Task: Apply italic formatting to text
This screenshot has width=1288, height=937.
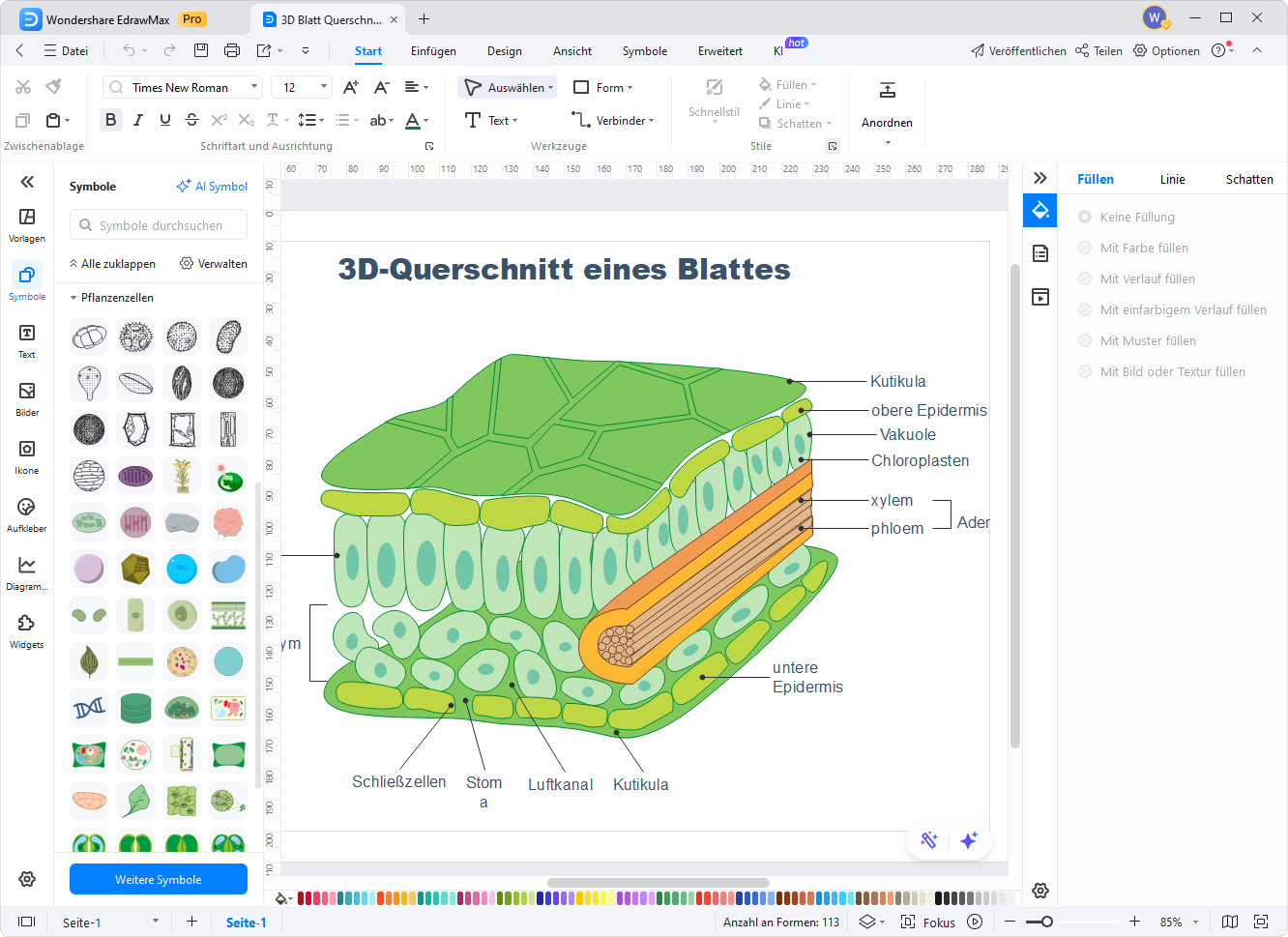Action: (x=137, y=120)
